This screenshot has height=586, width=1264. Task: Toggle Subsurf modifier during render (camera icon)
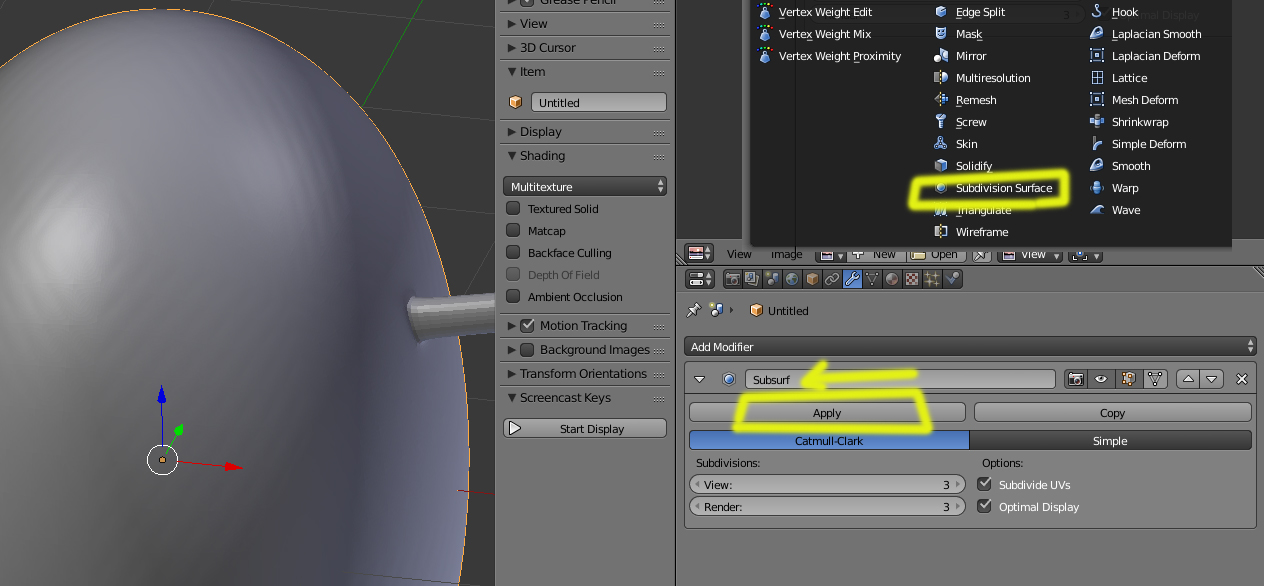[1076, 379]
